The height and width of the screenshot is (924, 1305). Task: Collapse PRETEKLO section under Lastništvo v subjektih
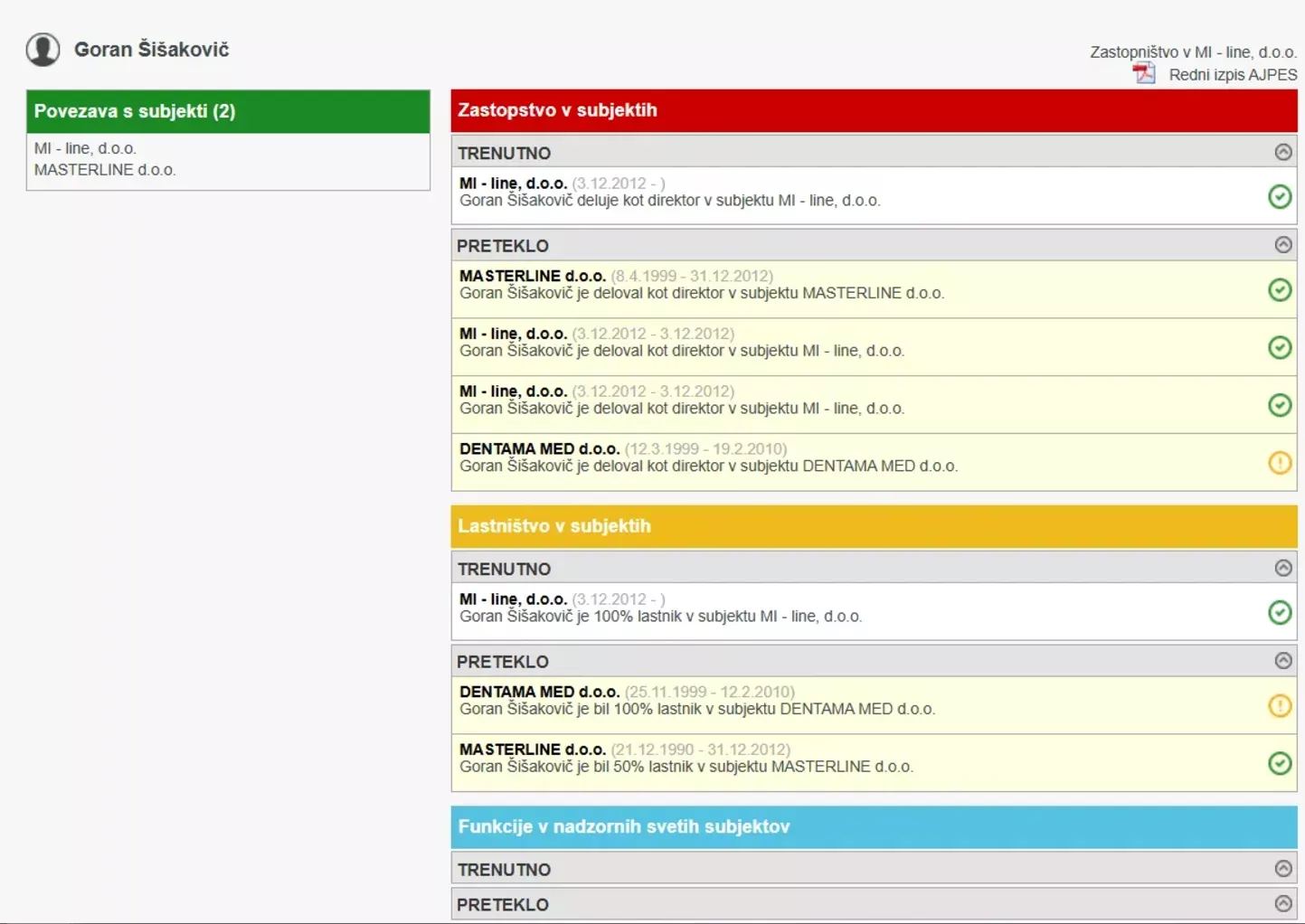click(x=1282, y=661)
